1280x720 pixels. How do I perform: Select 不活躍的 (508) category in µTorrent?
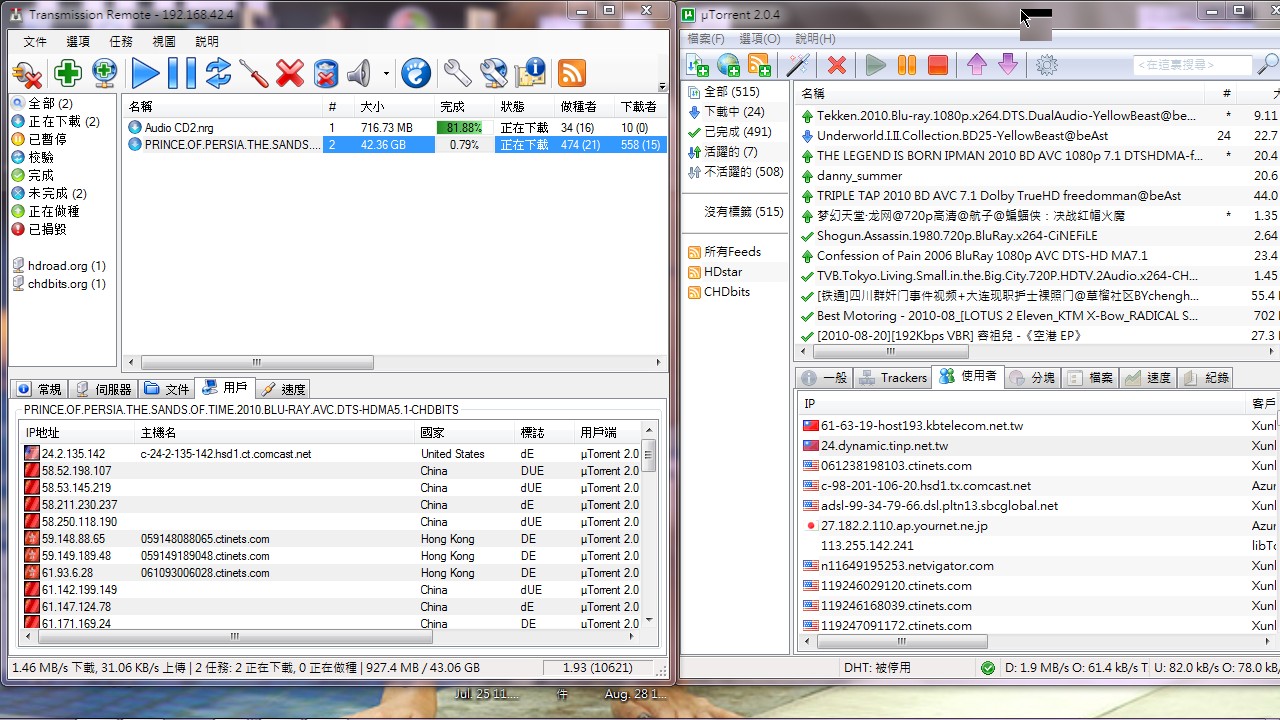(x=736, y=171)
